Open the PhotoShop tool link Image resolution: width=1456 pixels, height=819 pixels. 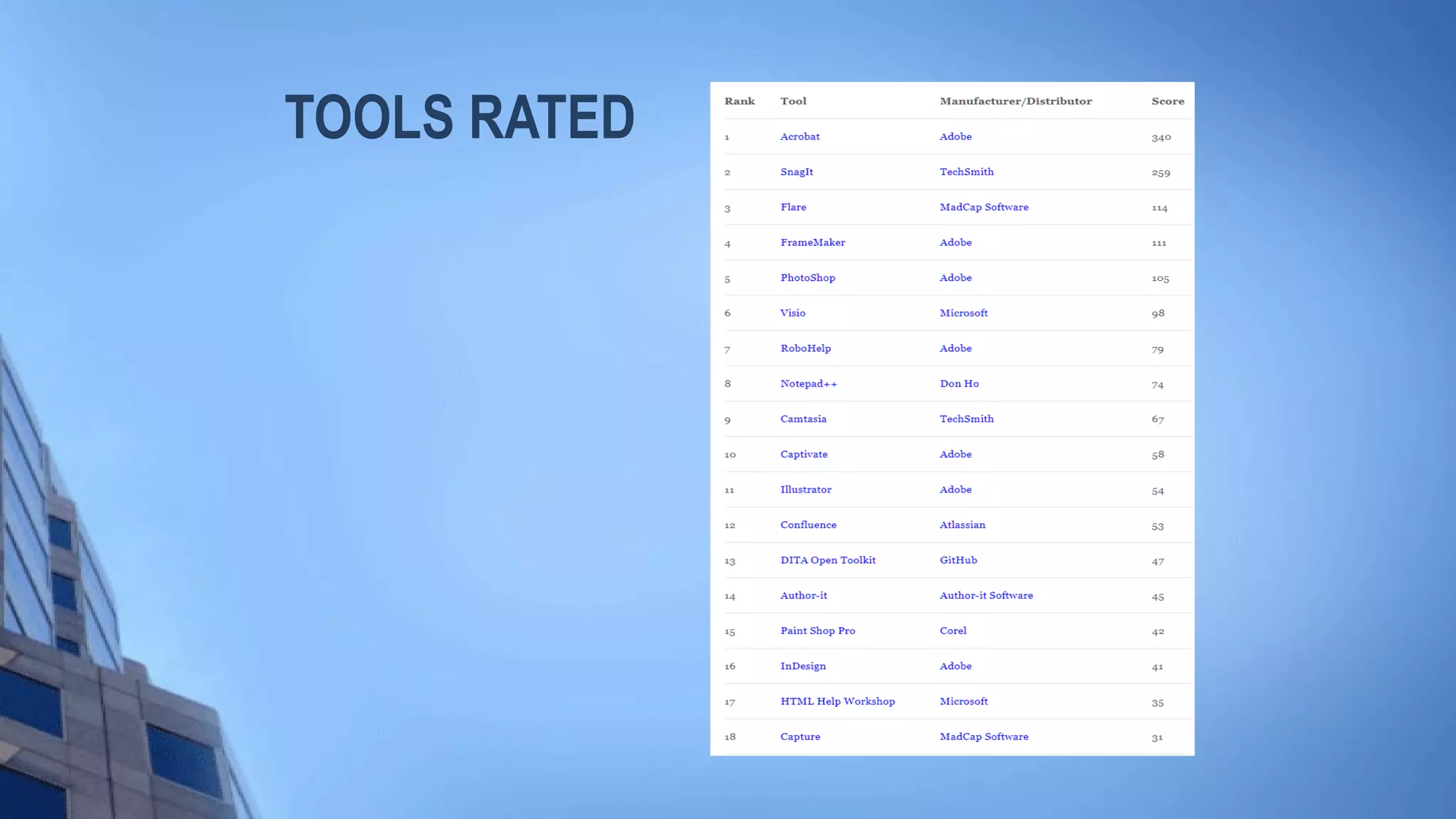(808, 278)
